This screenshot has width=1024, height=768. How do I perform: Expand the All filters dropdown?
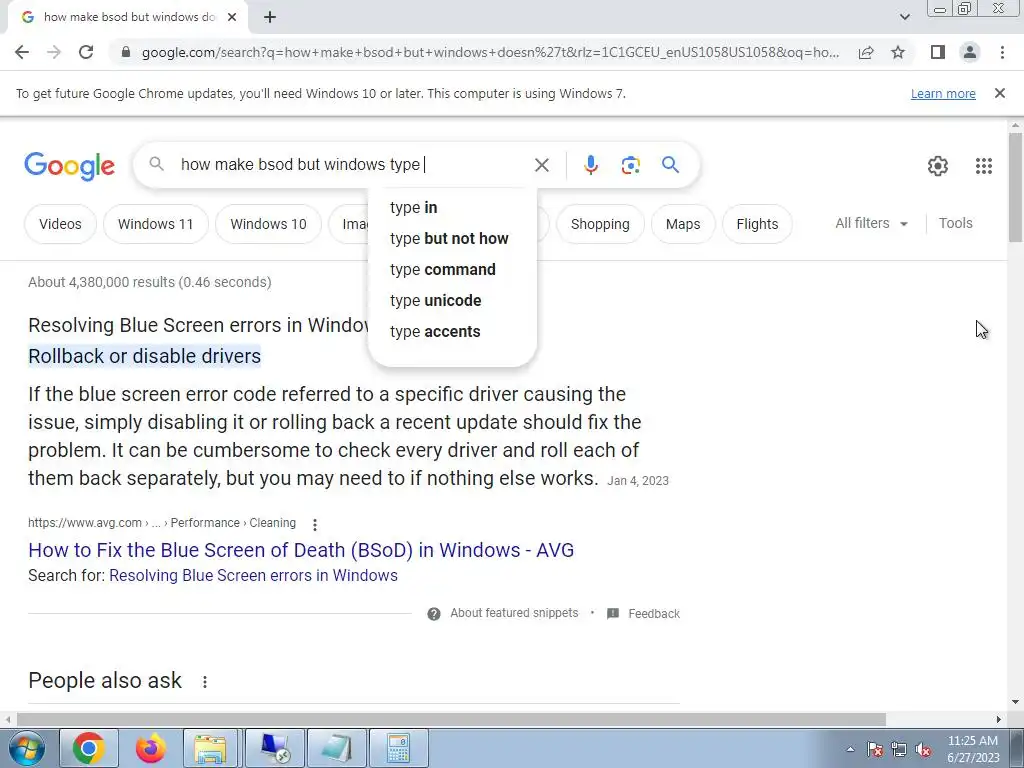pyautogui.click(x=871, y=223)
